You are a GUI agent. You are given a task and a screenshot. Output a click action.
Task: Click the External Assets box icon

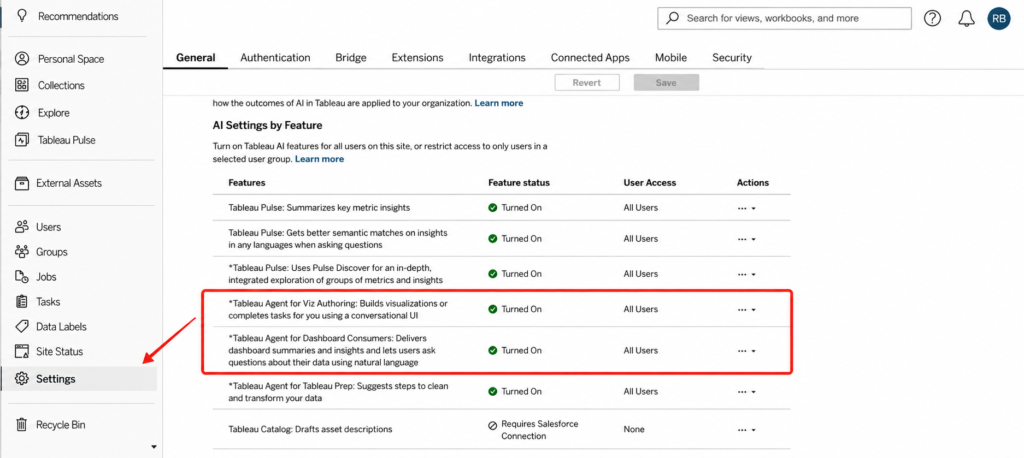coord(22,183)
